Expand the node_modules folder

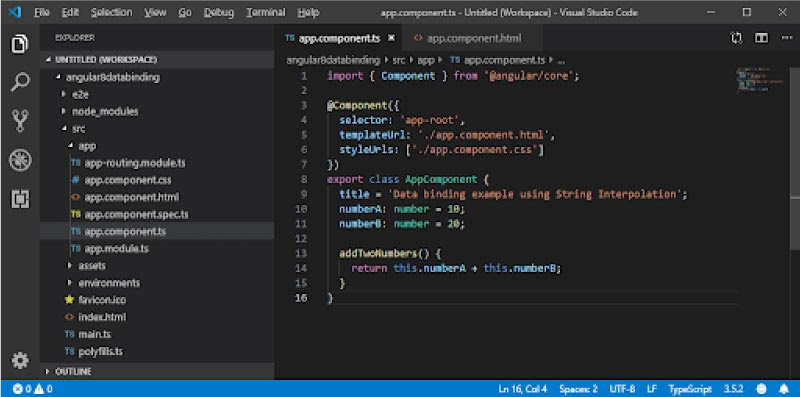pos(64,111)
